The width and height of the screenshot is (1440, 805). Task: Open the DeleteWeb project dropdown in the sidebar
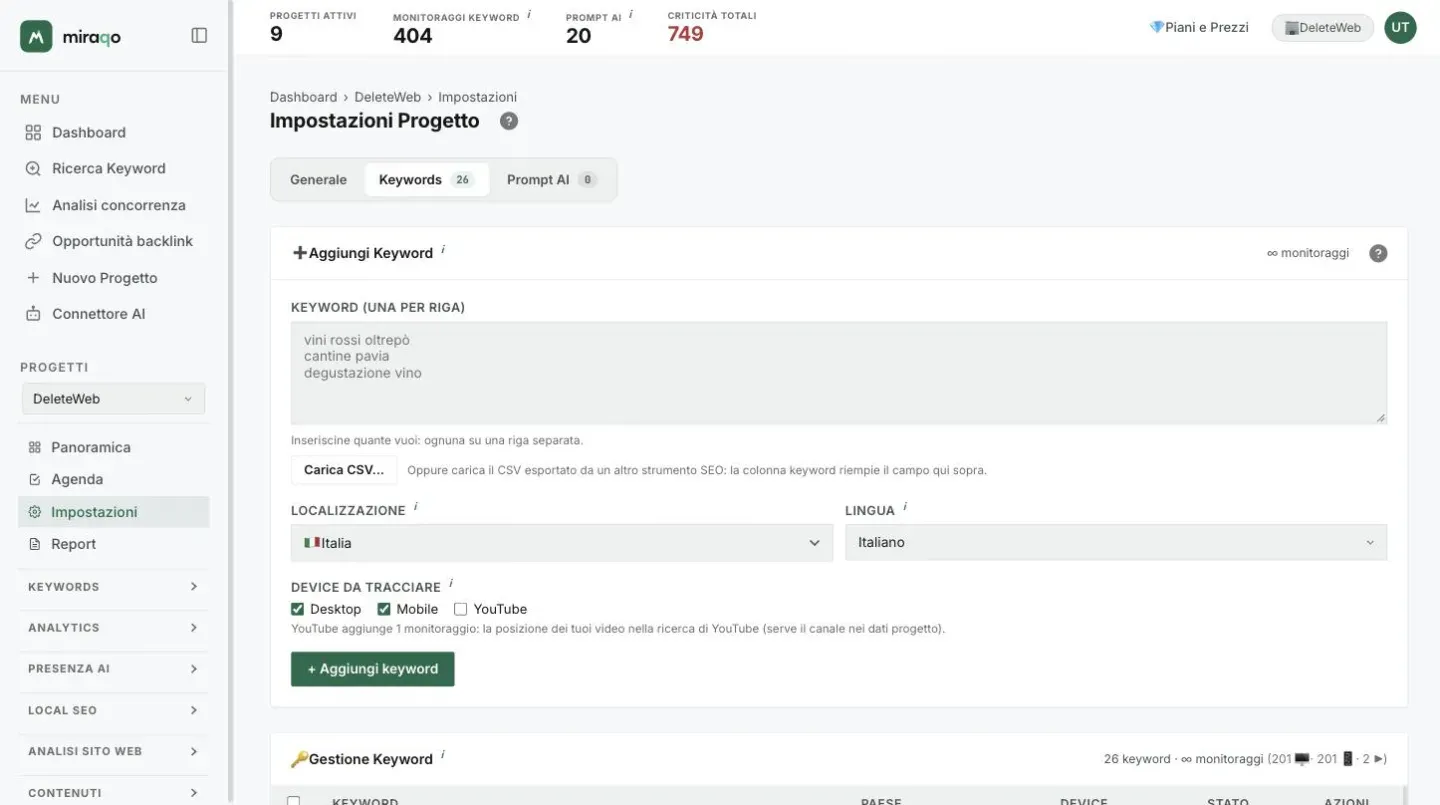tap(113, 398)
